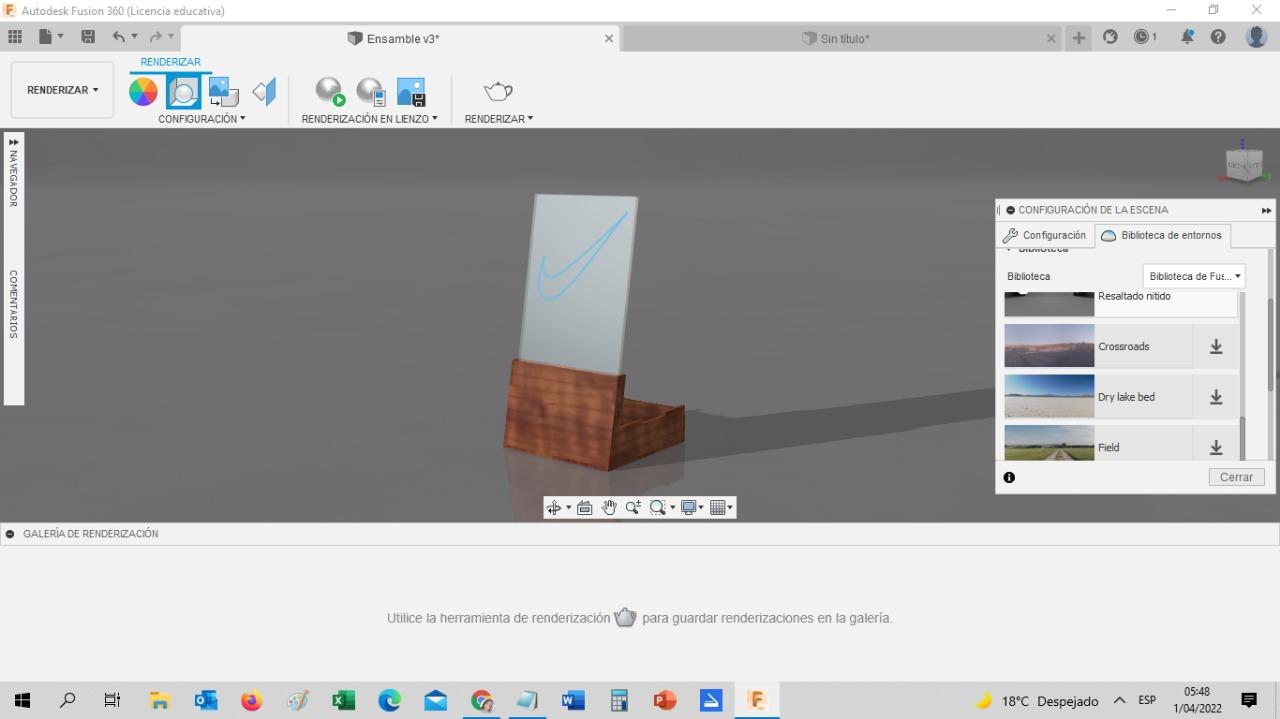Click the environment list scrollbar
Viewport: 1280px width, 719px height.
1243,440
